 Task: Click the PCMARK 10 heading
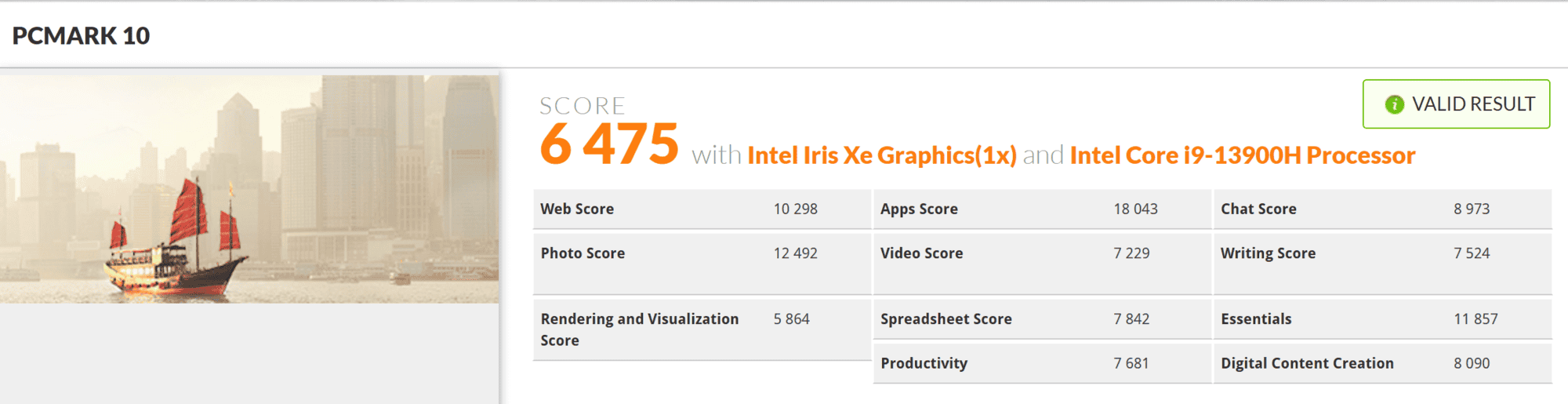point(81,35)
